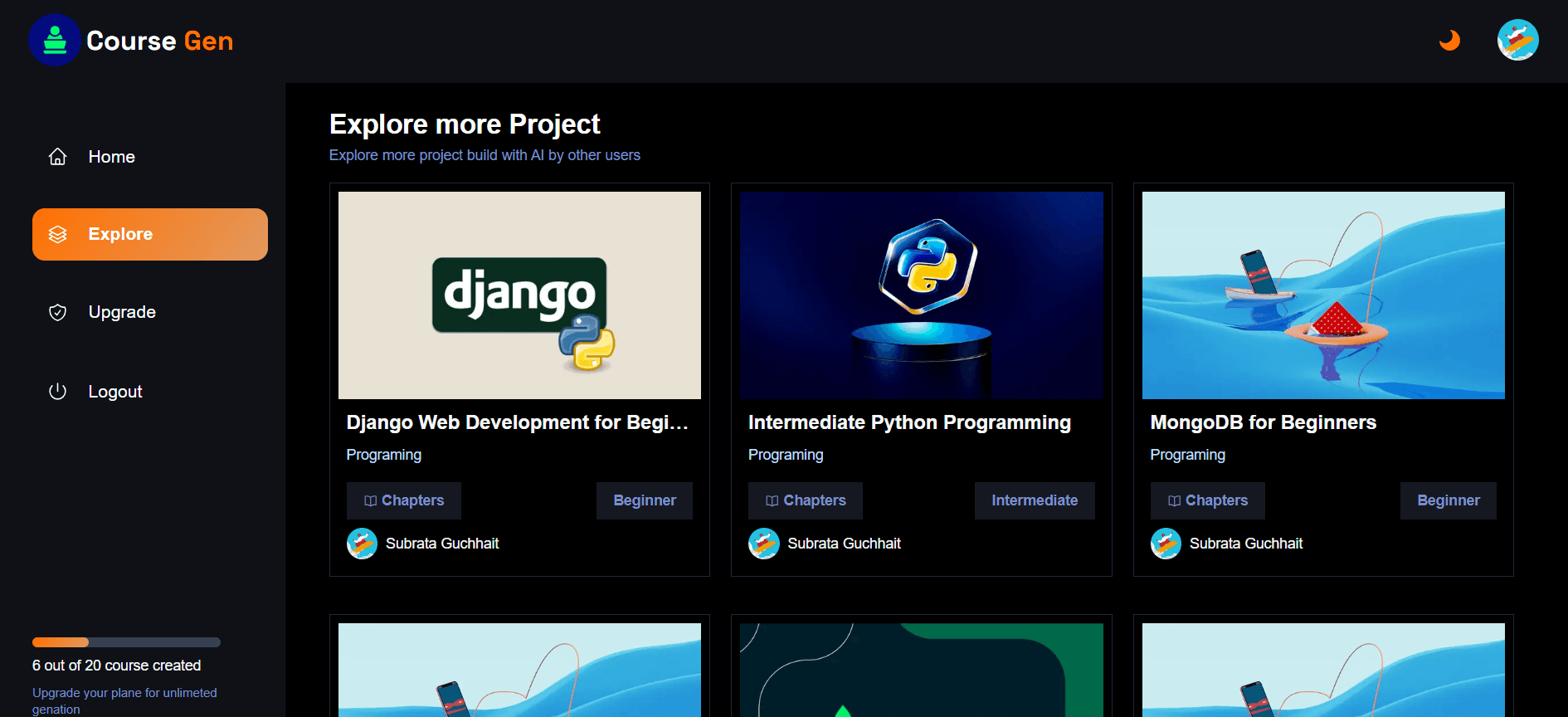Select the Logout menu item
The image size is (1568, 717).
click(115, 392)
